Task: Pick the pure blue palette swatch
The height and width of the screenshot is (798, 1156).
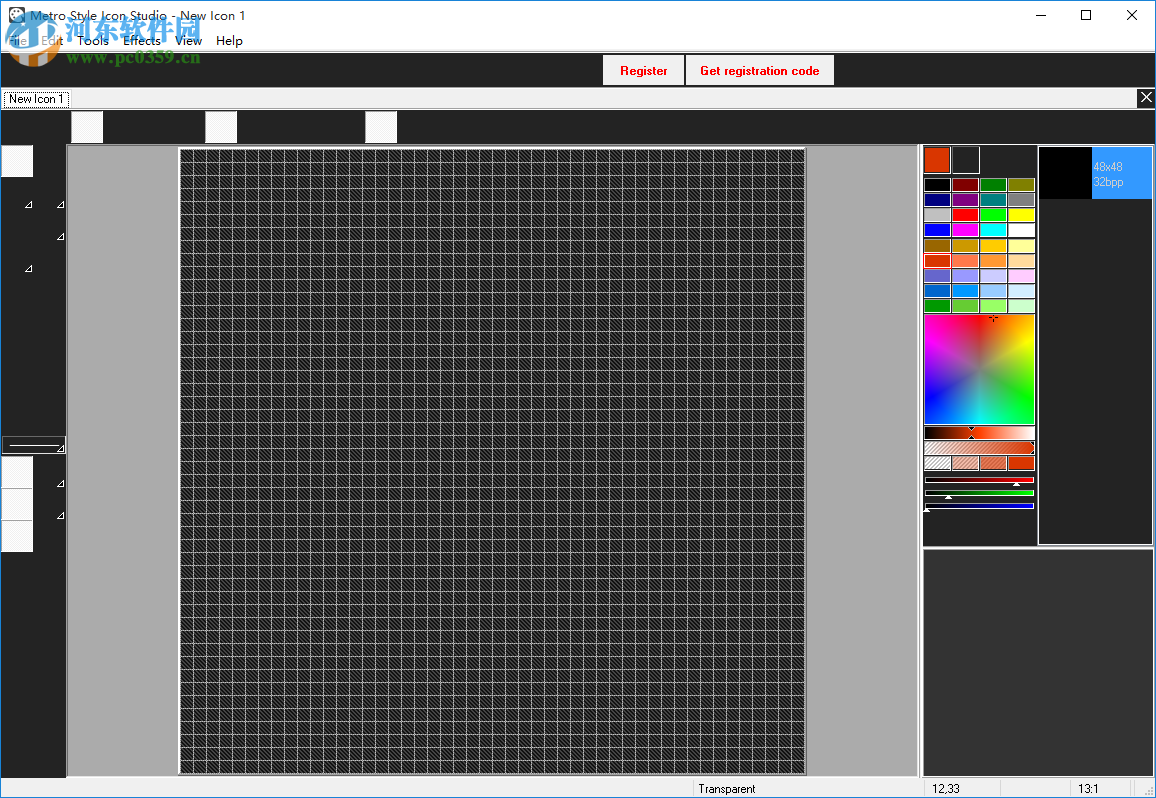Action: (937, 230)
